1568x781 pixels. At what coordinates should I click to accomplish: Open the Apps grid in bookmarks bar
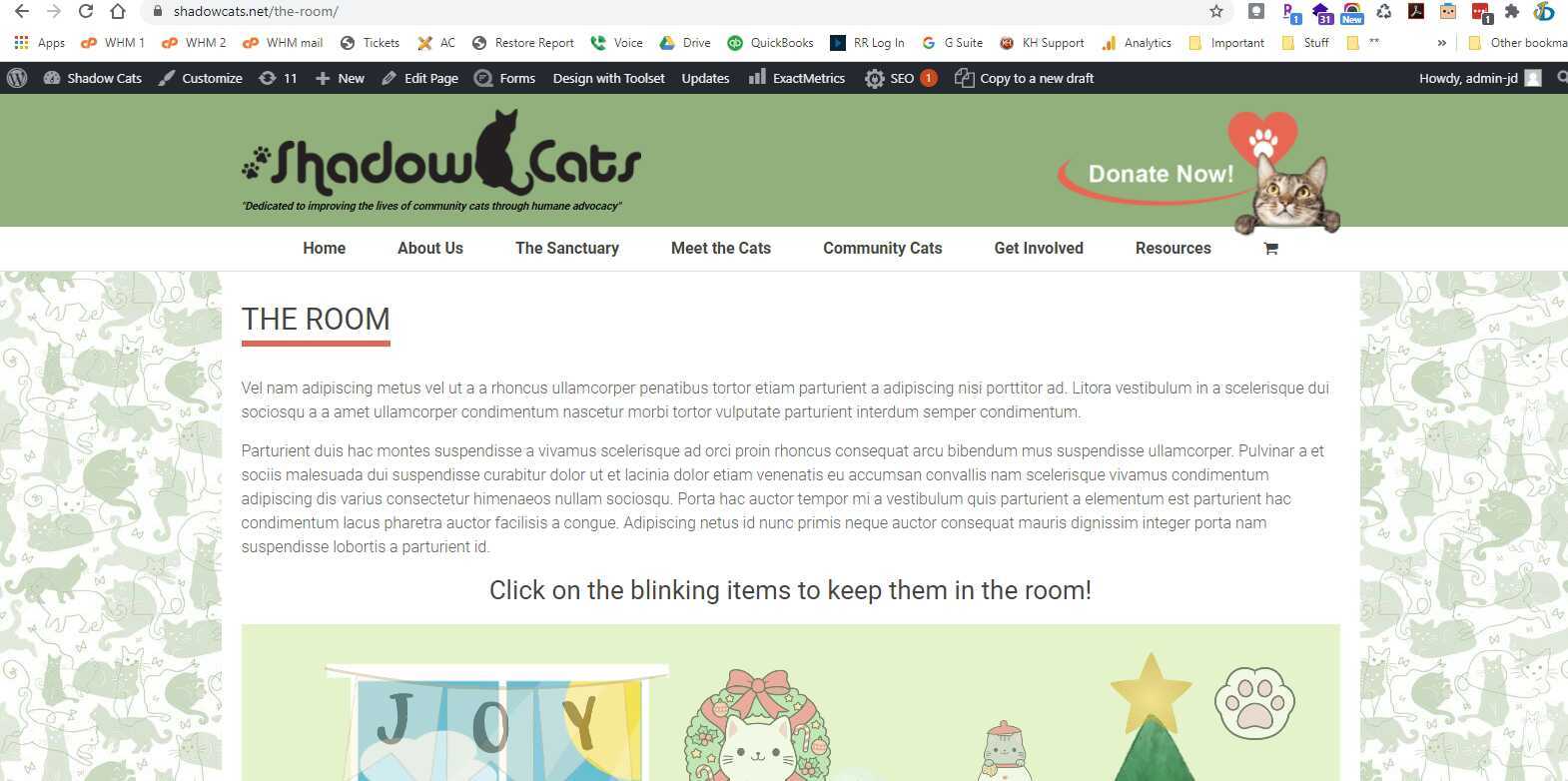[x=40, y=43]
